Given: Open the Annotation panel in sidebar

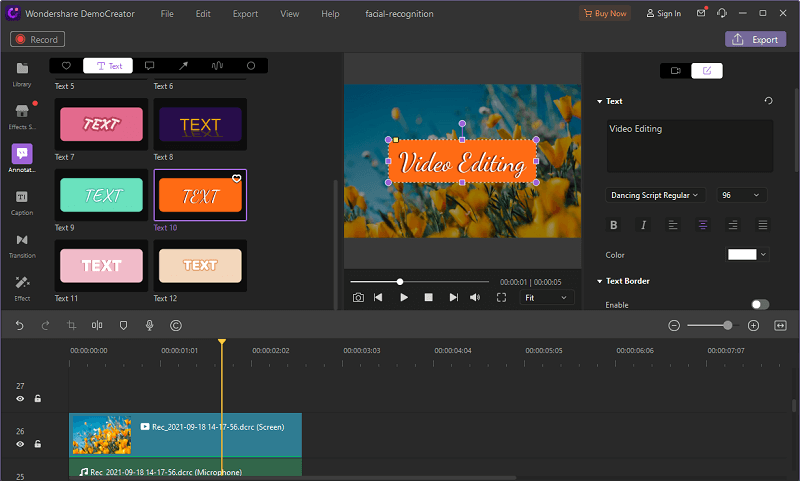Looking at the screenshot, I should click(22, 155).
